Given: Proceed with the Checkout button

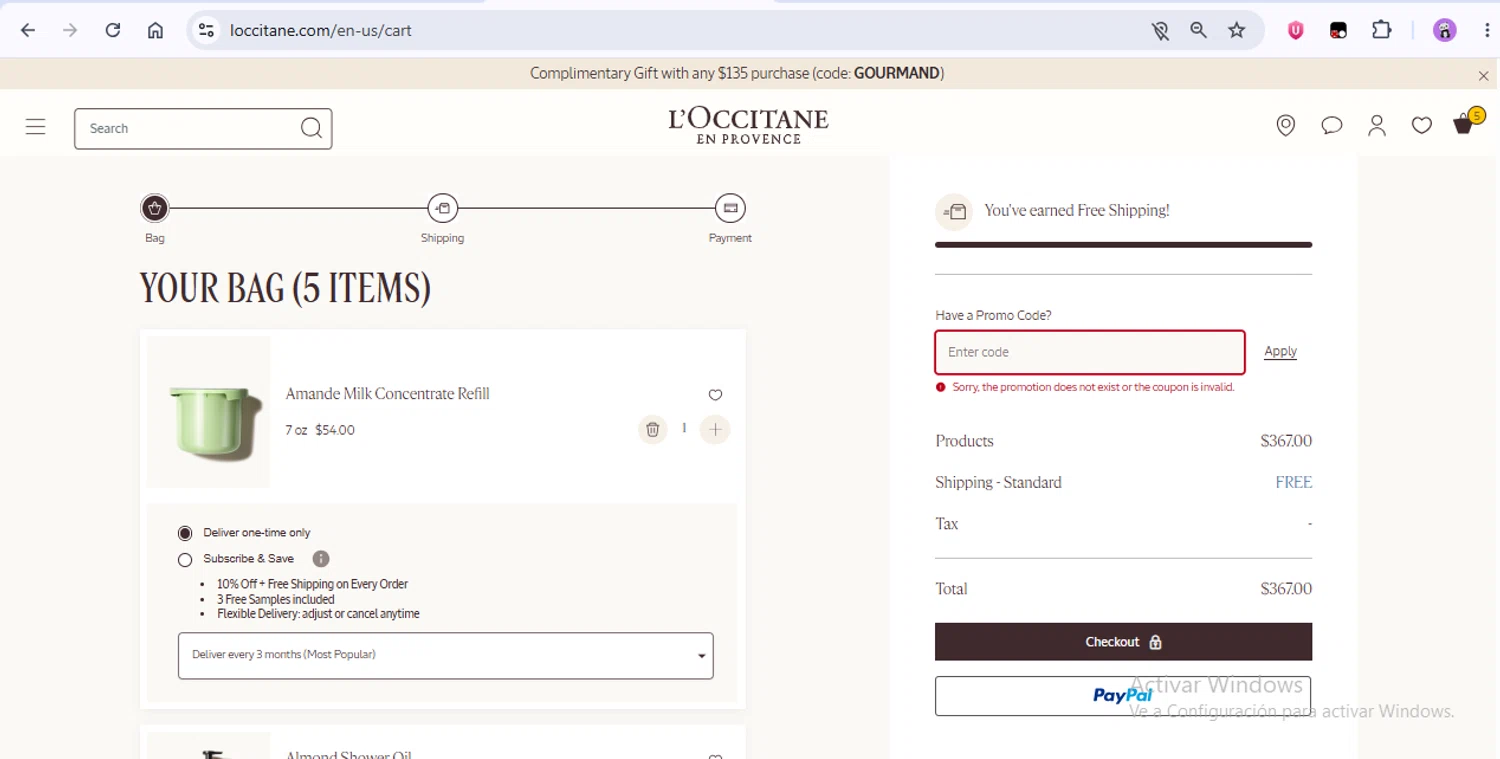Looking at the screenshot, I should 1123,642.
